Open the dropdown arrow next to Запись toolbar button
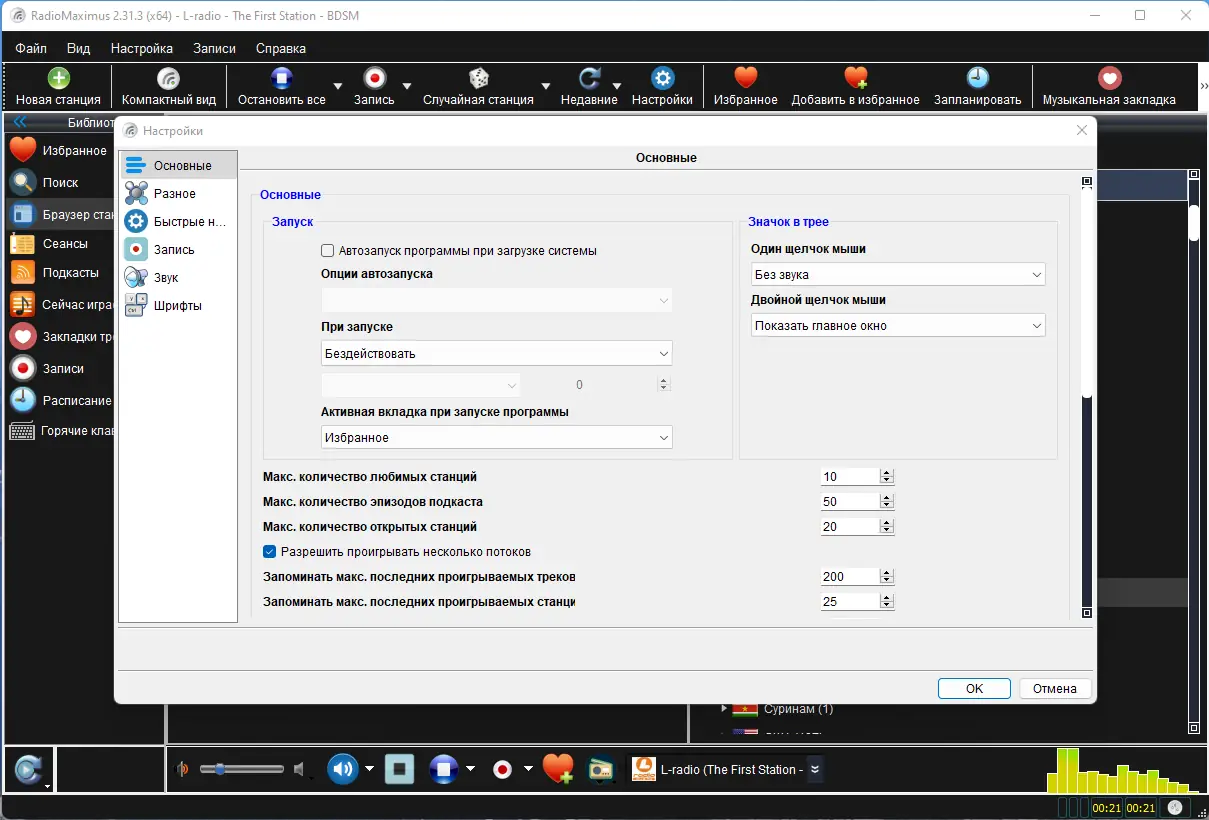1209x820 pixels. click(x=406, y=86)
